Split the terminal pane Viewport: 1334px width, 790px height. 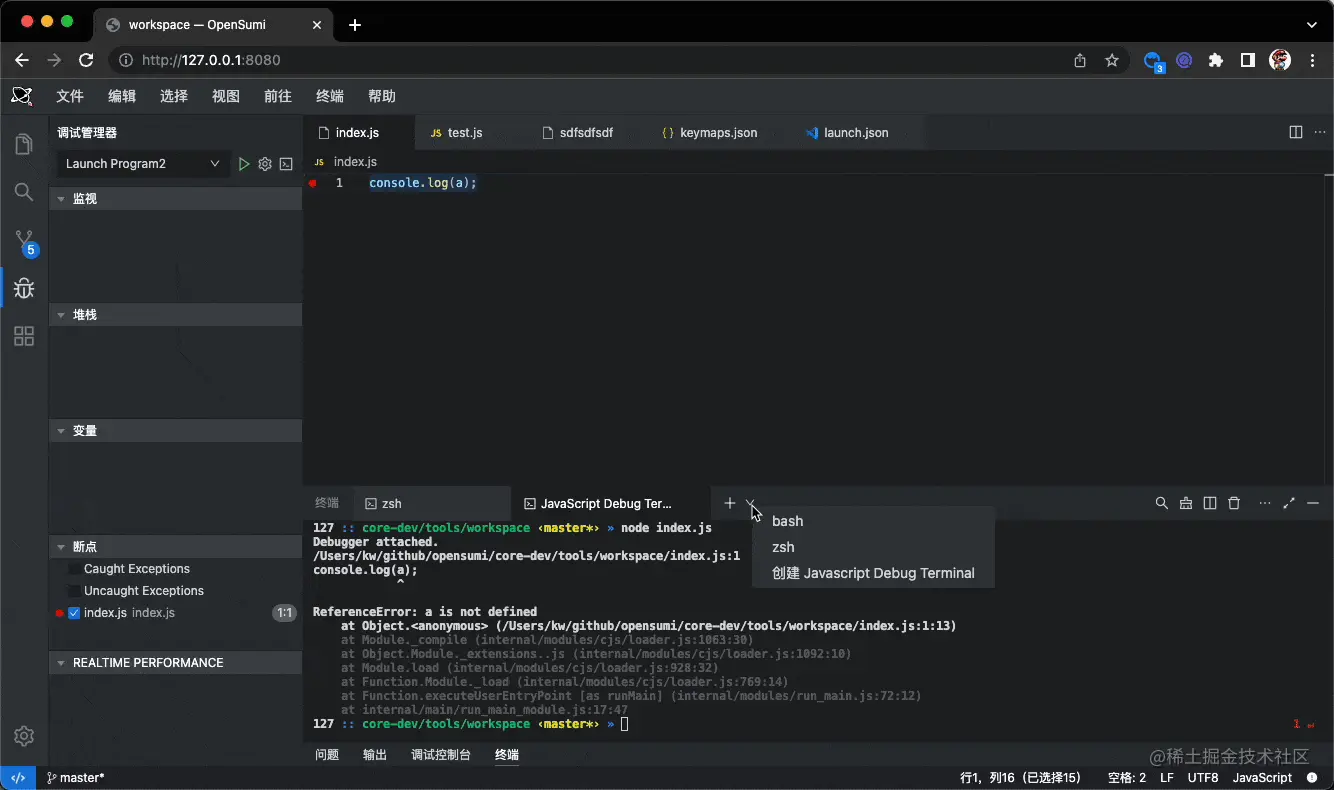pyautogui.click(x=1210, y=503)
